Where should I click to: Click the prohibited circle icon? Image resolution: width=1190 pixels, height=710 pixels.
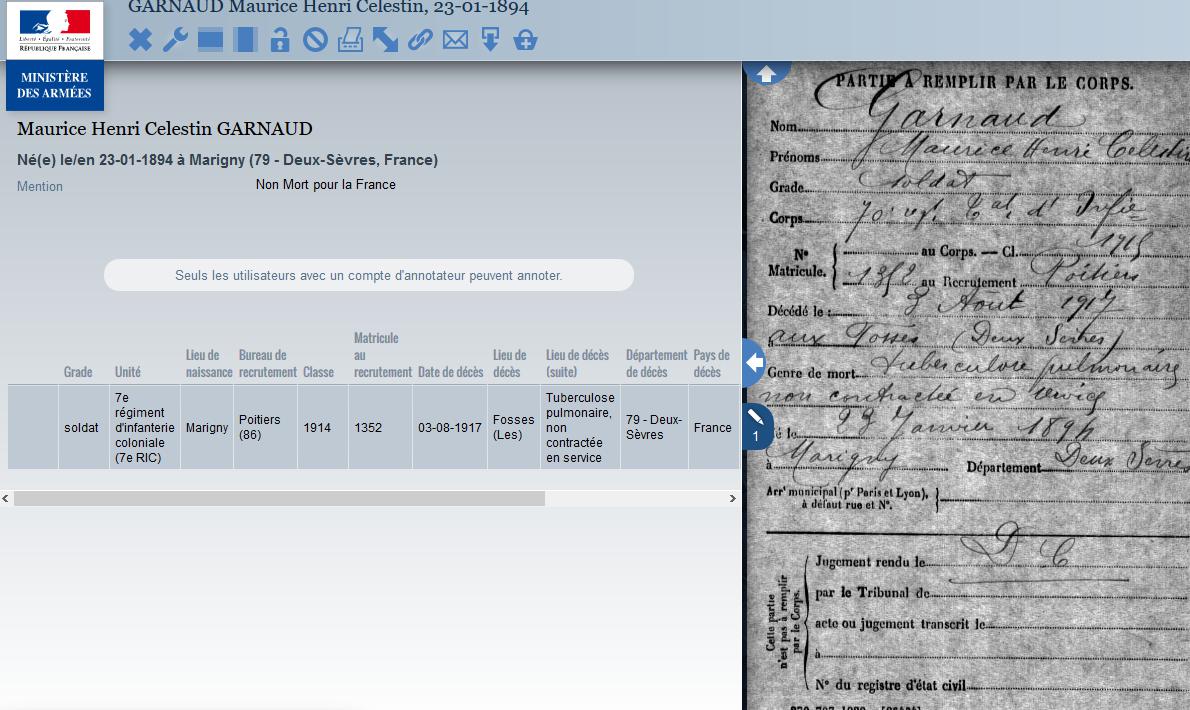(x=315, y=39)
